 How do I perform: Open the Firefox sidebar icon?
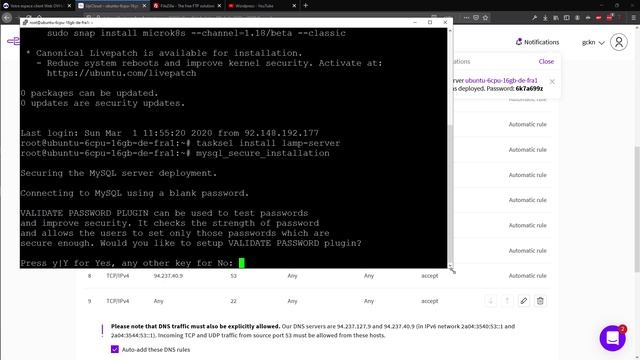tap(567, 18)
